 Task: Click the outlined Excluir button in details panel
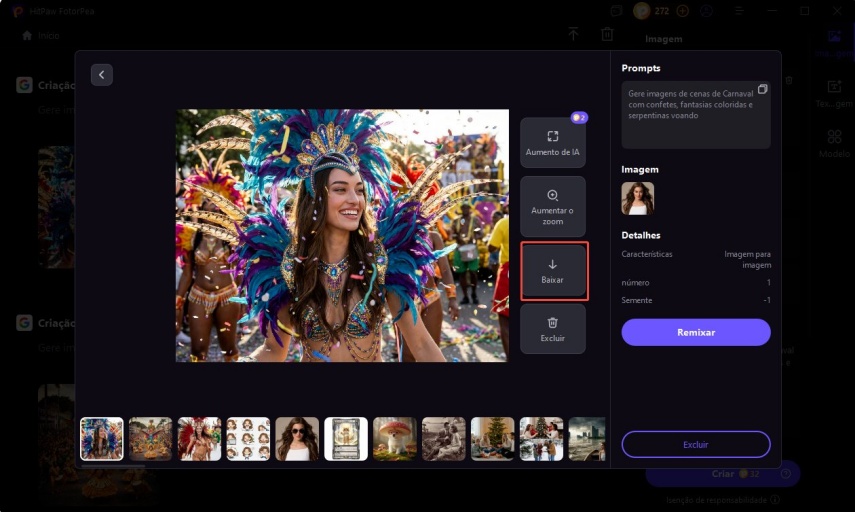click(696, 444)
